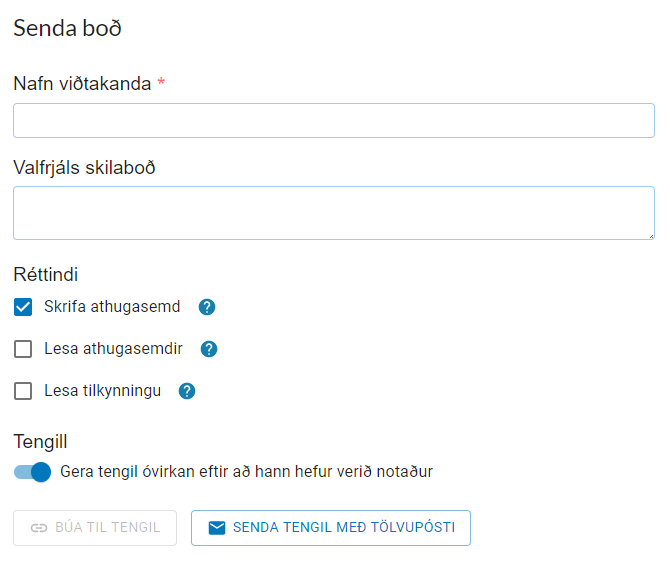Screen dimensions: 670x567
Task: Click the Valfrjáls skilaboð field label
Action: (x=84, y=167)
